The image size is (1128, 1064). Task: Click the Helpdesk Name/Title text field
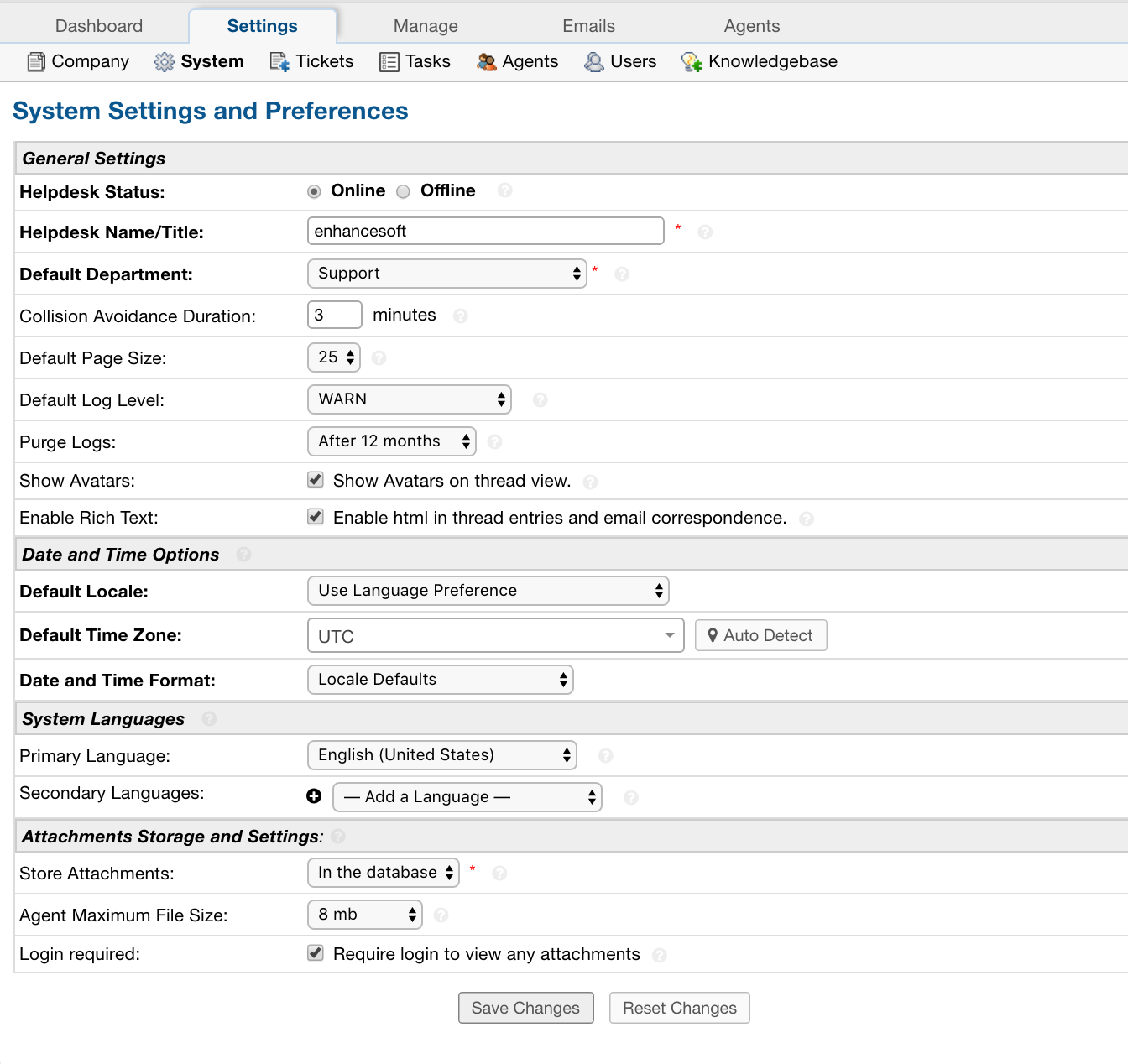(486, 231)
